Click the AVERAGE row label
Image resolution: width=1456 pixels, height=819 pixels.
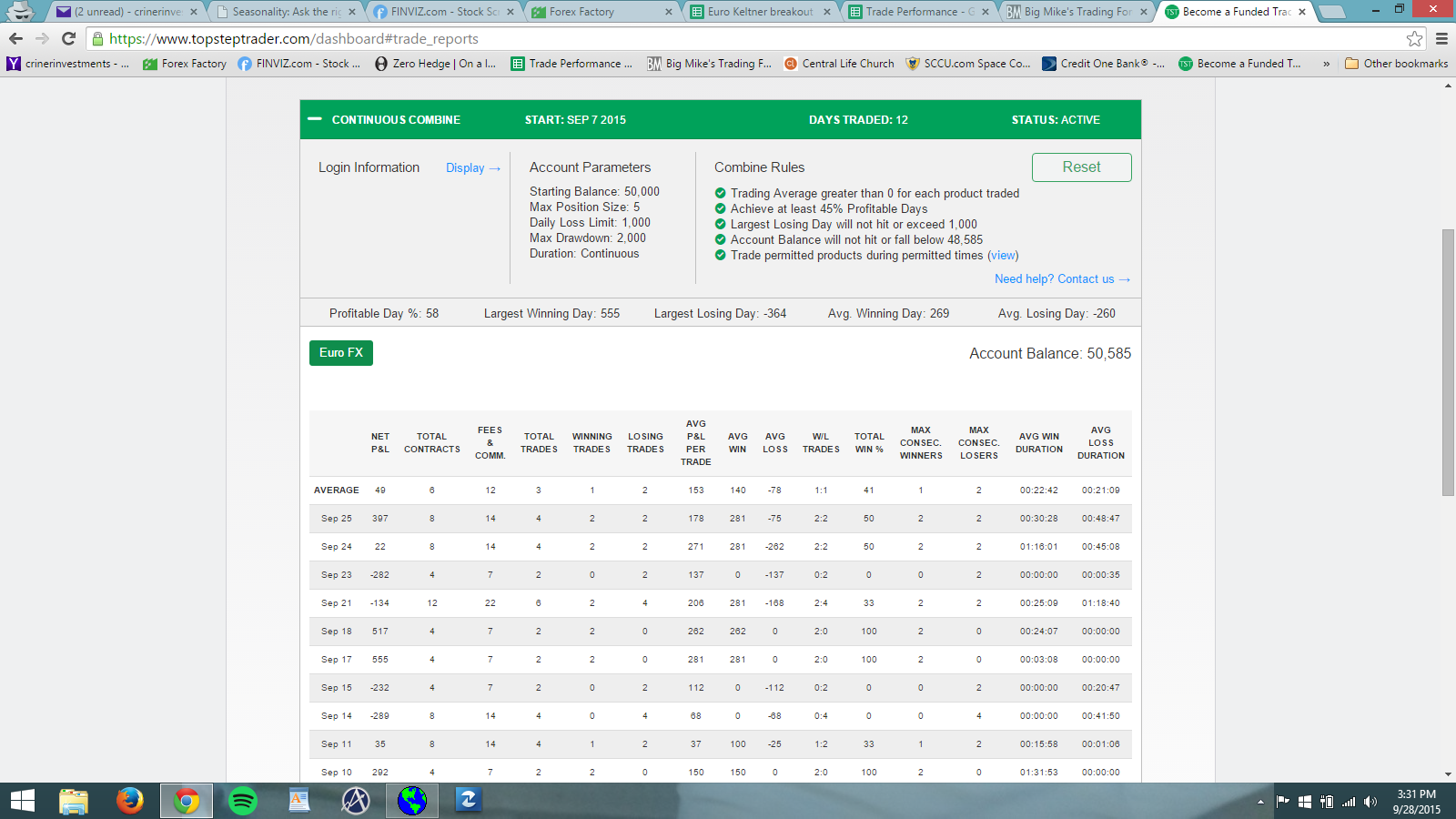tap(337, 490)
